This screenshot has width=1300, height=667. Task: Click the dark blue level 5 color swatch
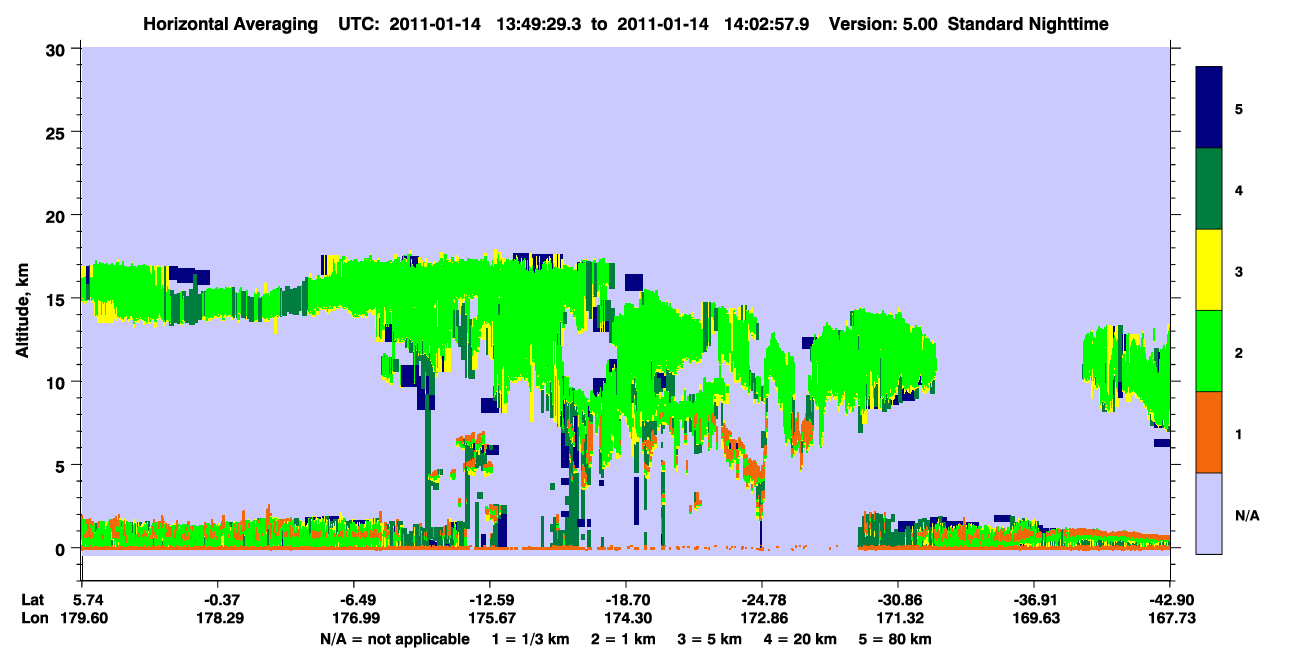pos(1209,107)
